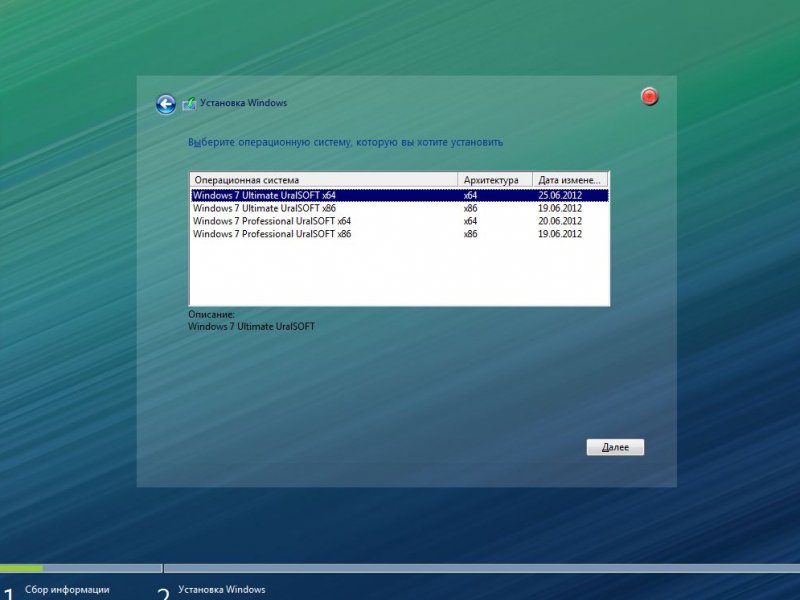Click the Установка Windows window title
Screen dimensions: 800x600
coord(243,103)
